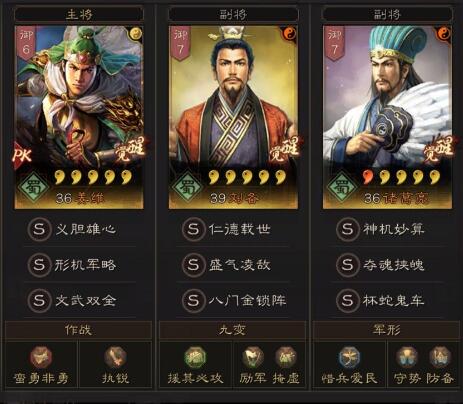Open the 蛮勇非勇 talent icon
This screenshot has height=404, width=463.
[41, 357]
